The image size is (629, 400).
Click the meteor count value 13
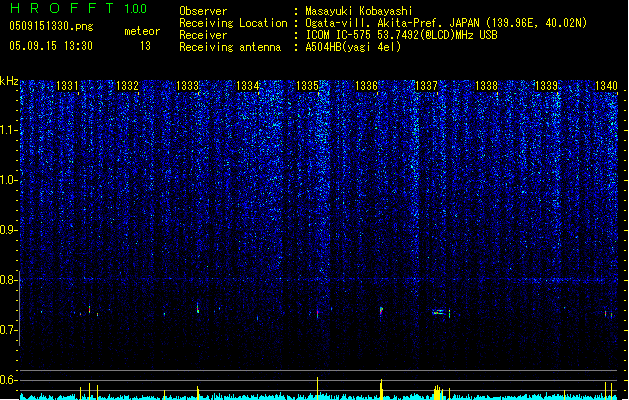(145, 46)
